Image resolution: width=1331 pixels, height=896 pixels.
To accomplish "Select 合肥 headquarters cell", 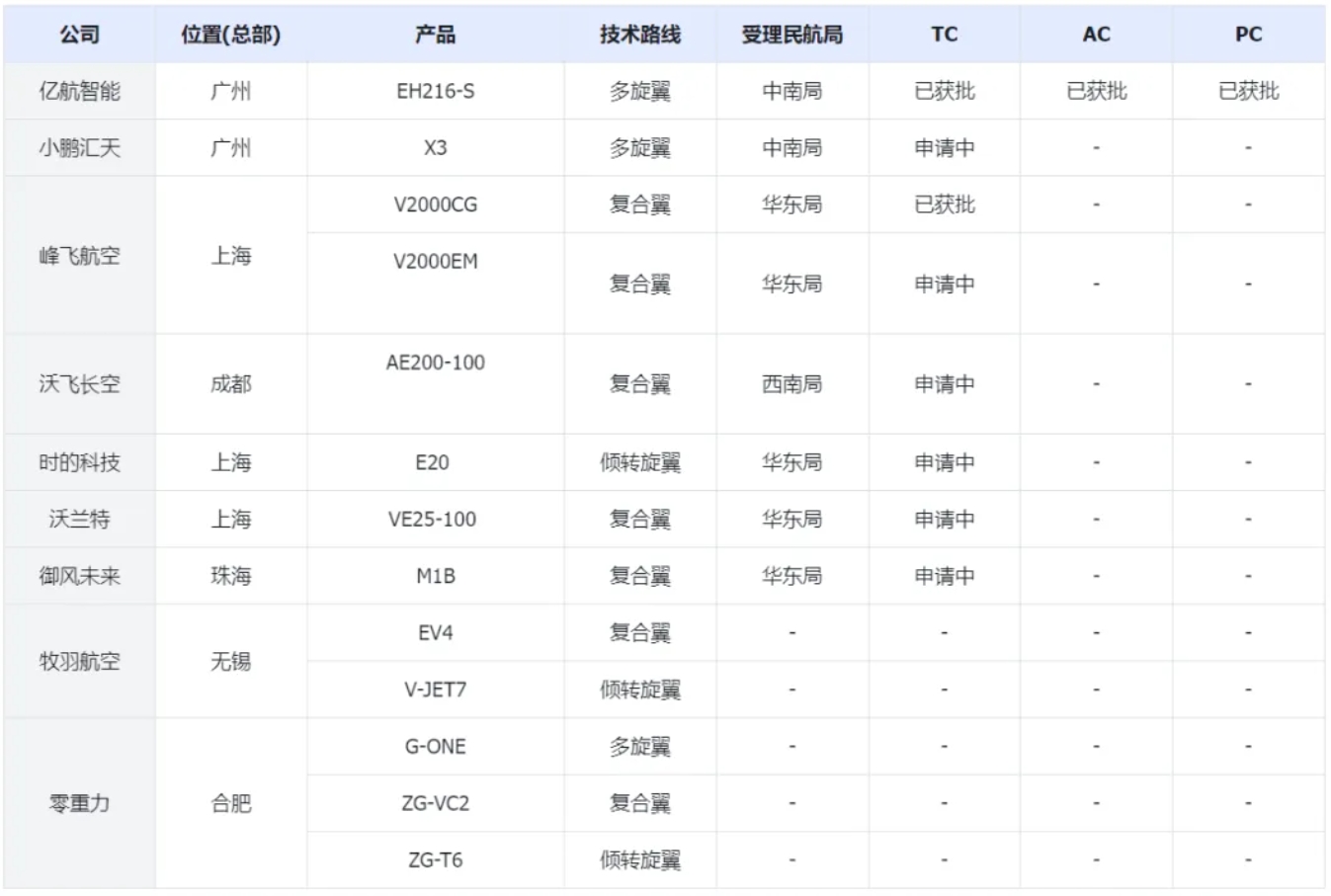I will 231,804.
